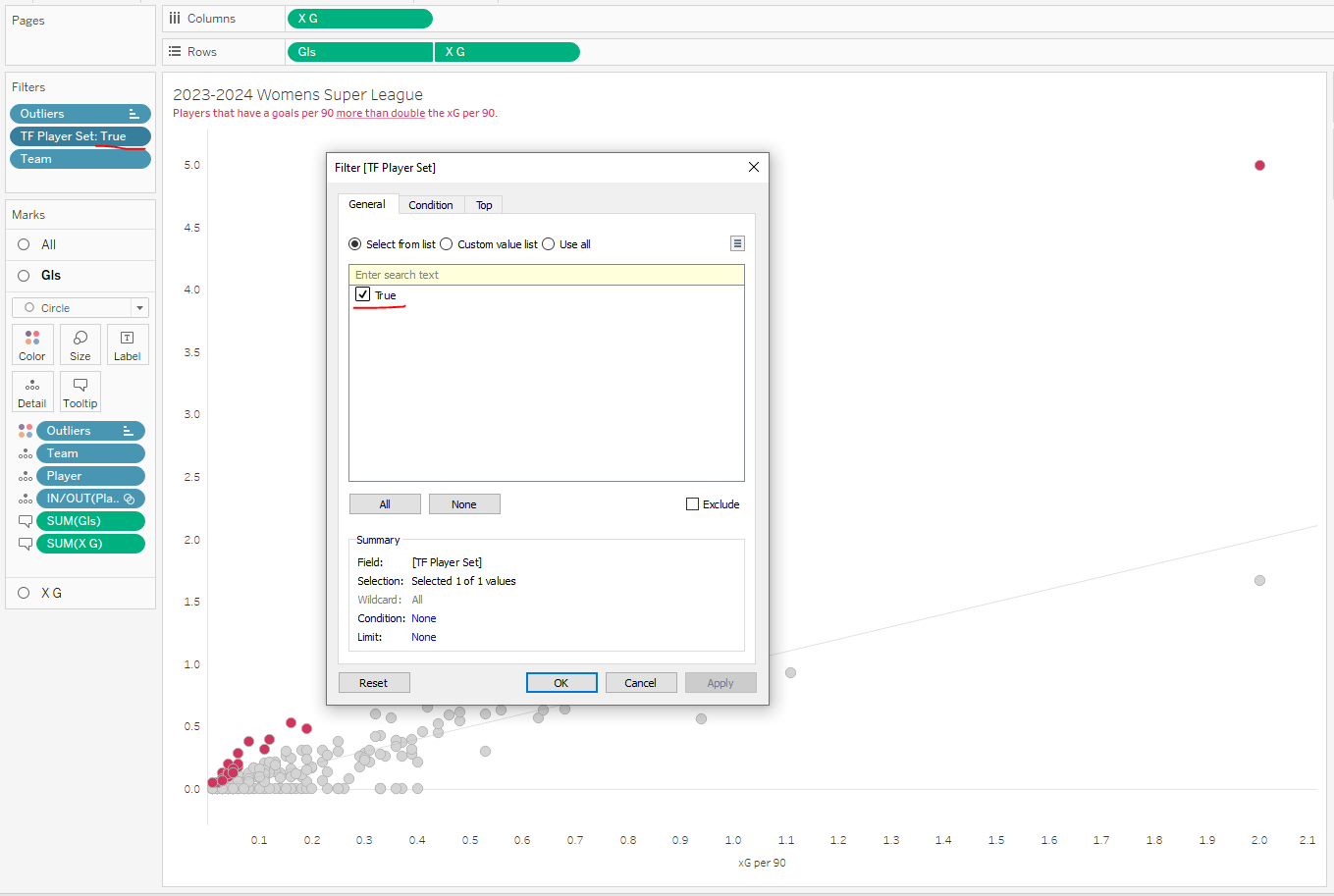This screenshot has width=1334, height=896.
Task: Click the filter dialog list menu icon
Action: click(737, 243)
